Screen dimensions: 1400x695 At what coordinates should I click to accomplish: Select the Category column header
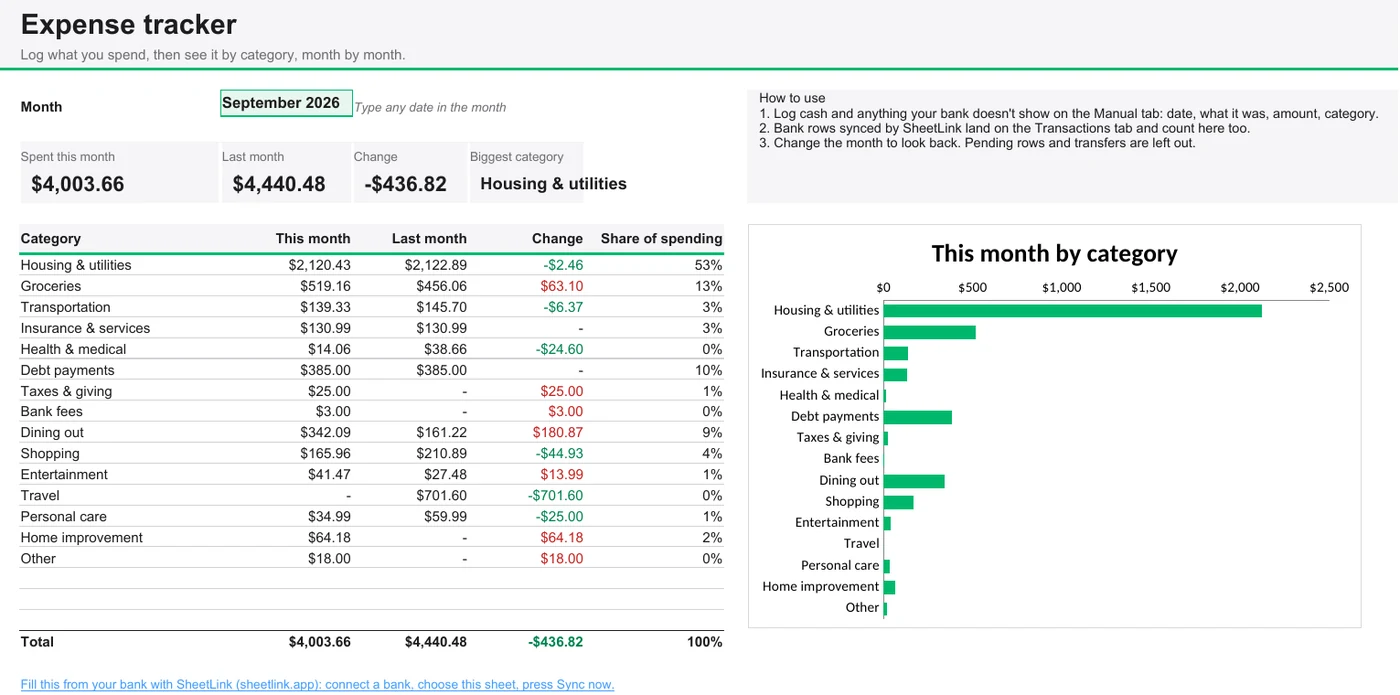[x=51, y=239]
